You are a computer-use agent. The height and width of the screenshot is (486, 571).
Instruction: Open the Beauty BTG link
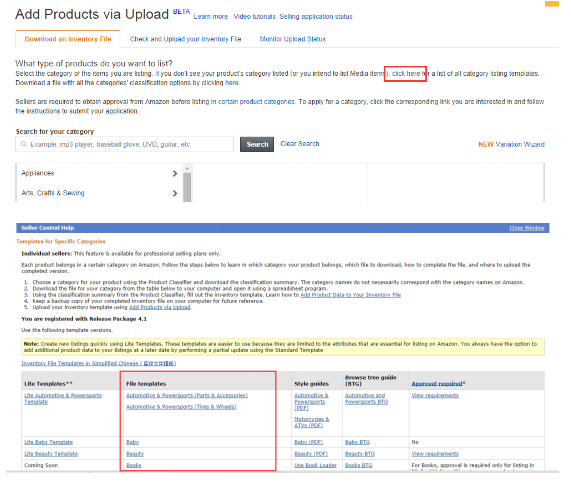coord(360,454)
